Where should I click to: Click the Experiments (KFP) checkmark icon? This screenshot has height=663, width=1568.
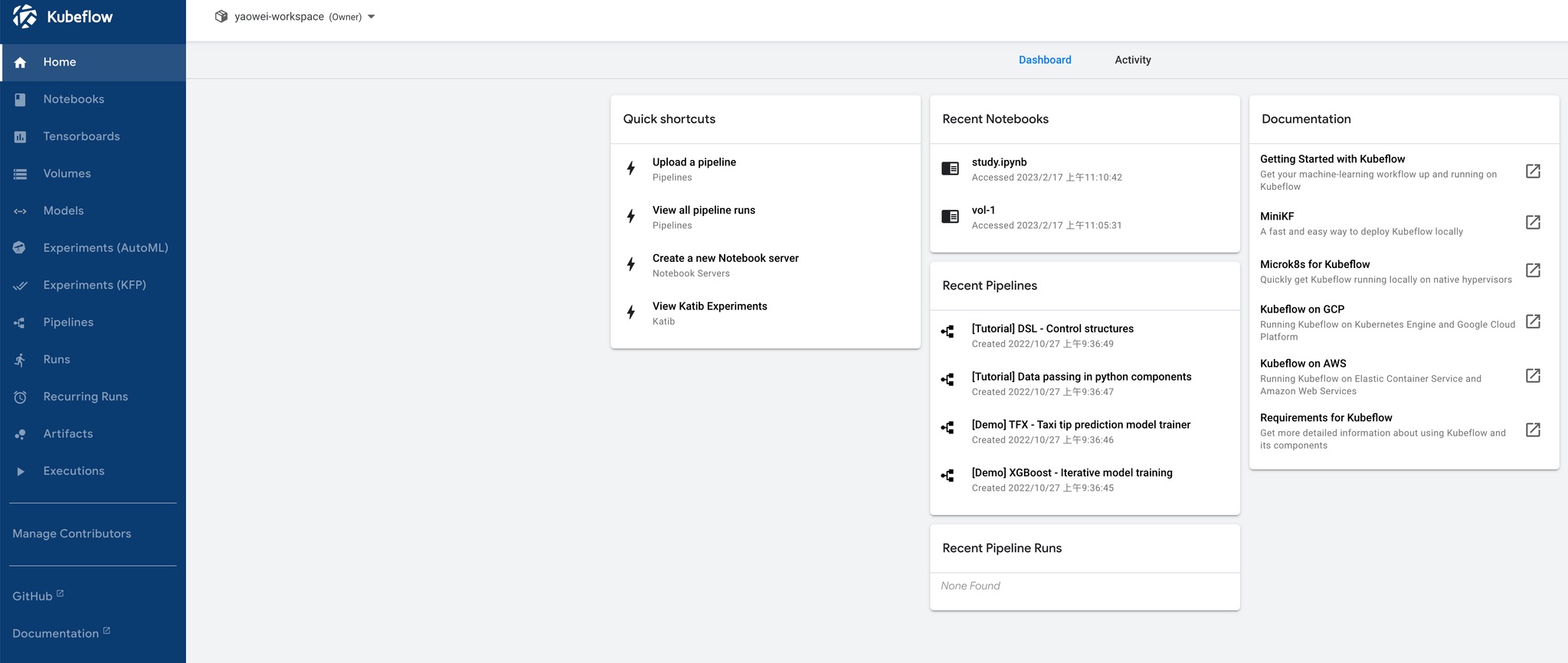coord(20,286)
